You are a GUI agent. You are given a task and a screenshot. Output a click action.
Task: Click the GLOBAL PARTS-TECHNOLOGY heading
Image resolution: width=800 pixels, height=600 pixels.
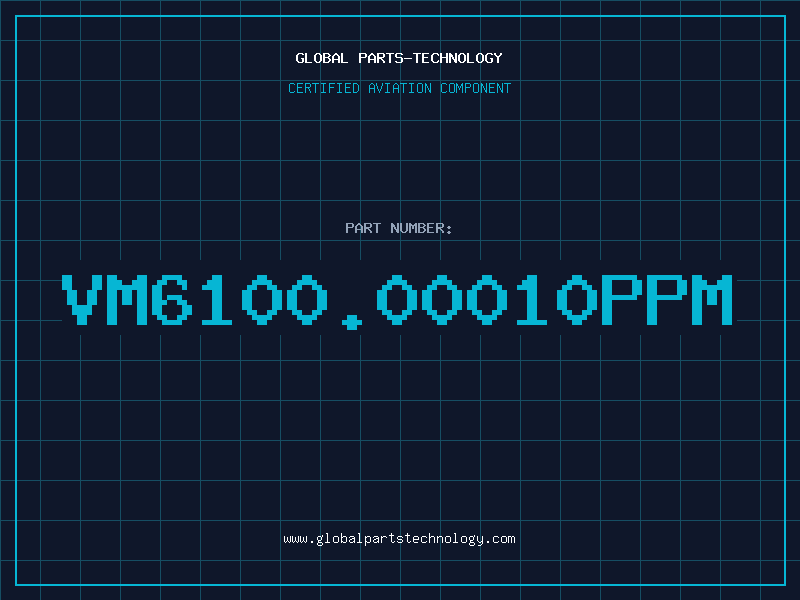(399, 58)
